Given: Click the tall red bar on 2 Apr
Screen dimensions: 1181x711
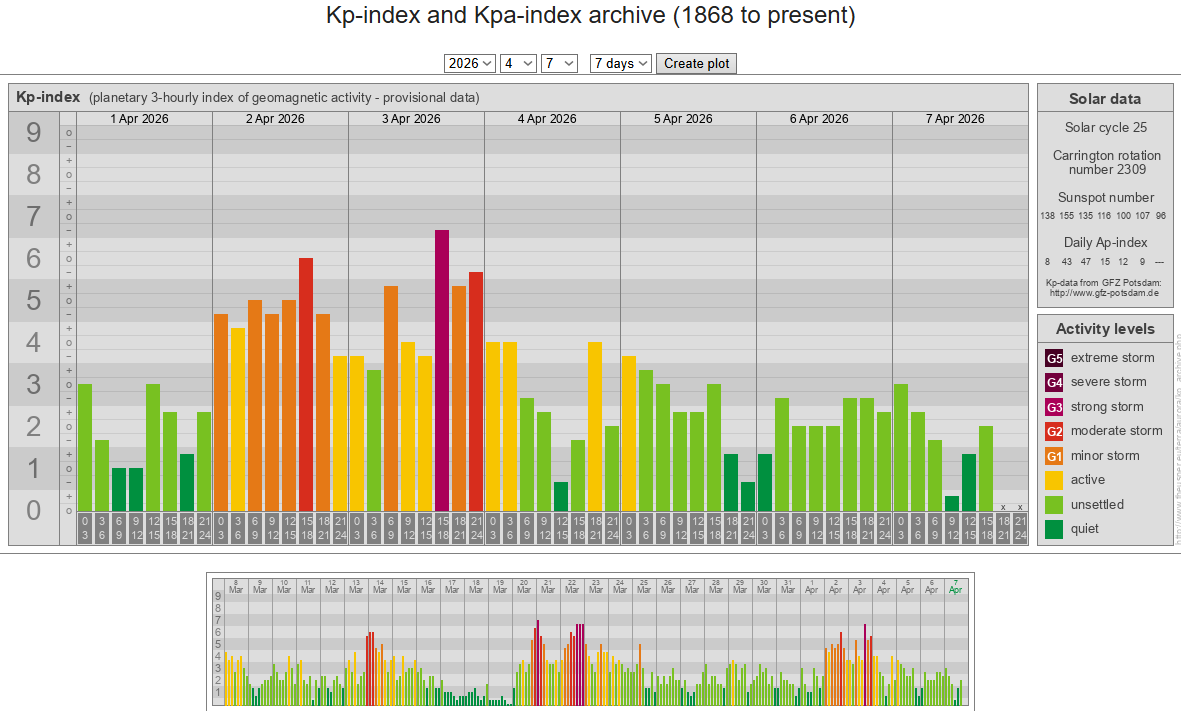Looking at the screenshot, I should (306, 384).
